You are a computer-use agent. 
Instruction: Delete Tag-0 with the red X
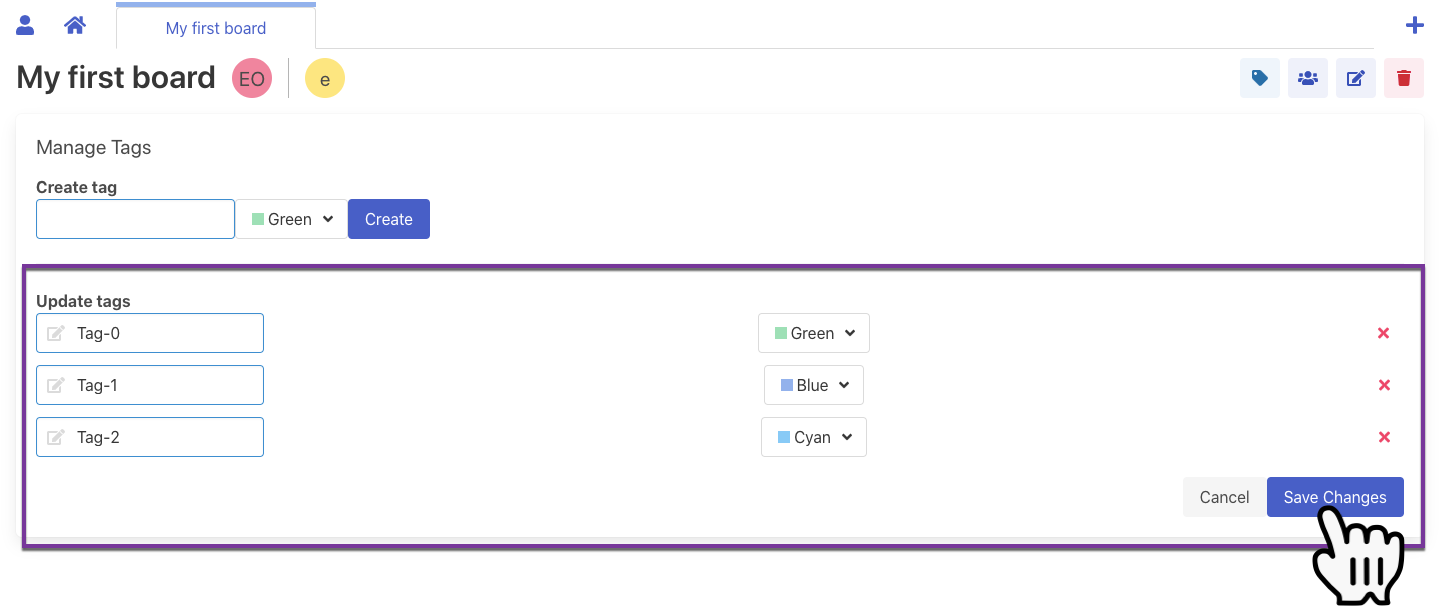pos(1384,333)
